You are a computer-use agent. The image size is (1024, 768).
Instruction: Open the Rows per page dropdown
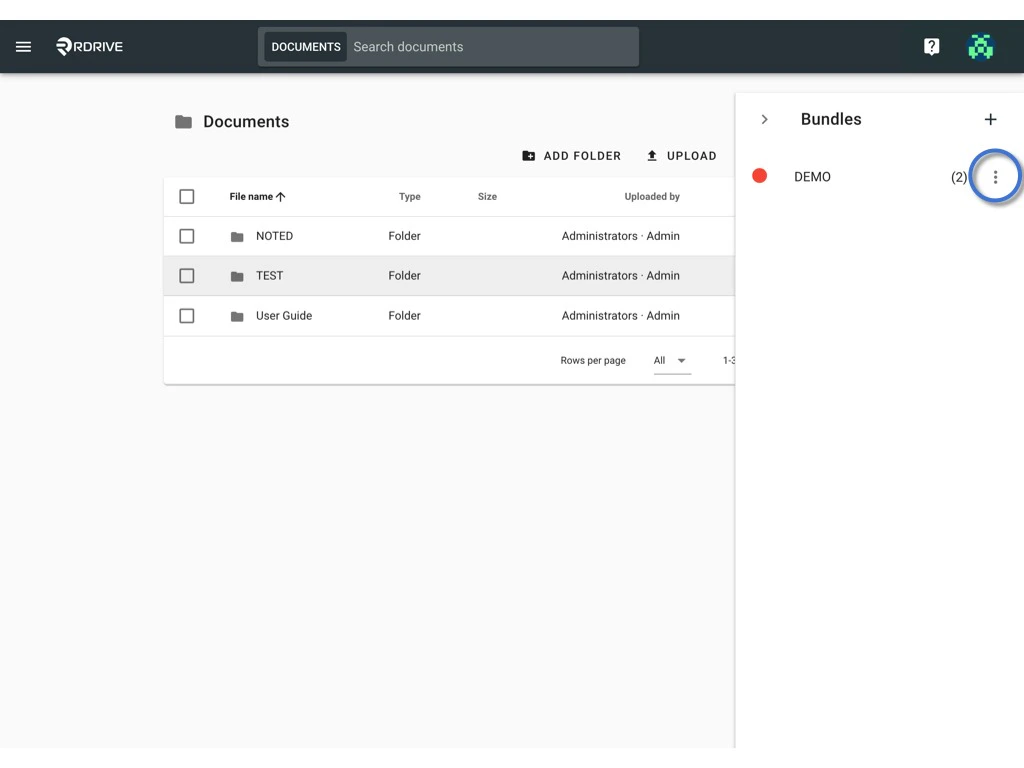coord(672,360)
